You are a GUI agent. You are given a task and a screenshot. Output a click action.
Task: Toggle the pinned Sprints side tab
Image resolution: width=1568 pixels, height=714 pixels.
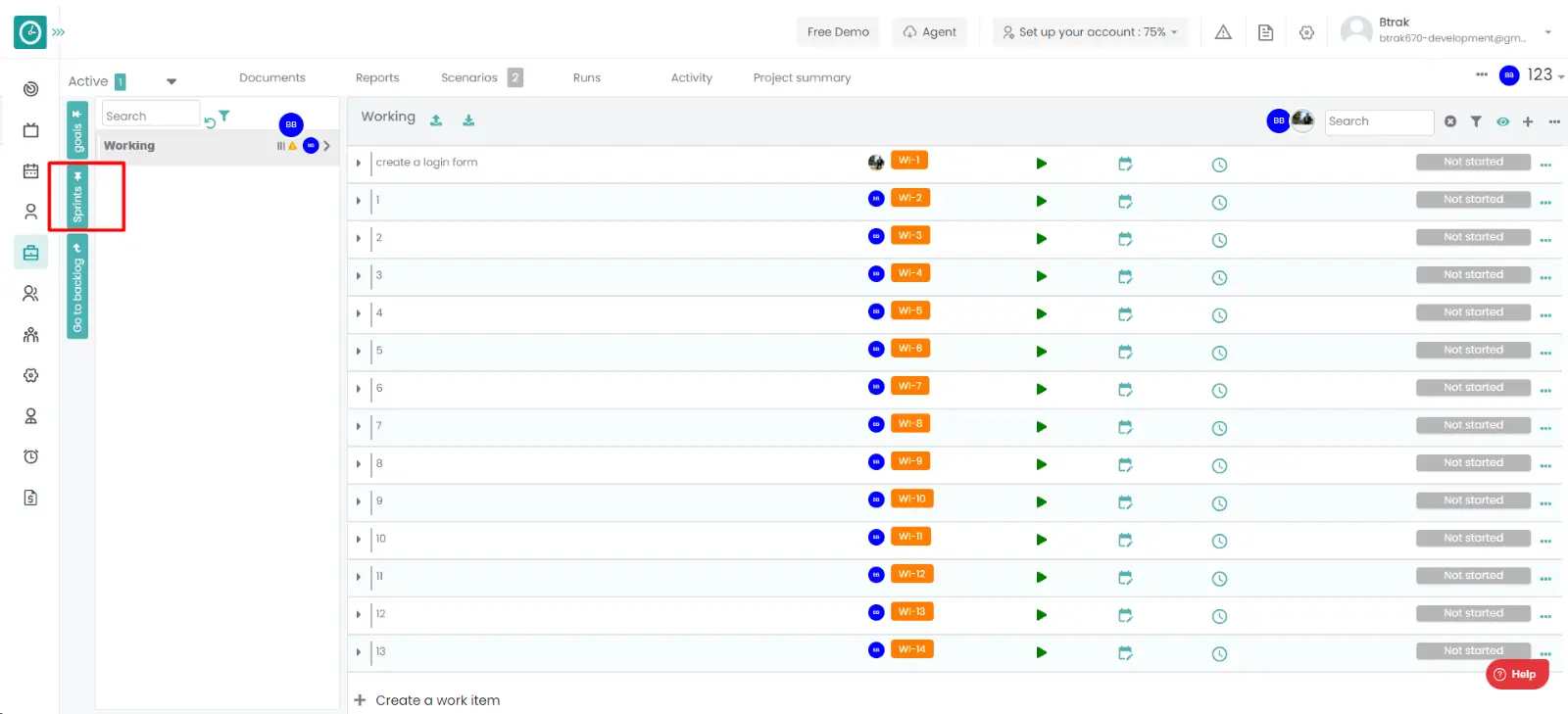pos(77,196)
